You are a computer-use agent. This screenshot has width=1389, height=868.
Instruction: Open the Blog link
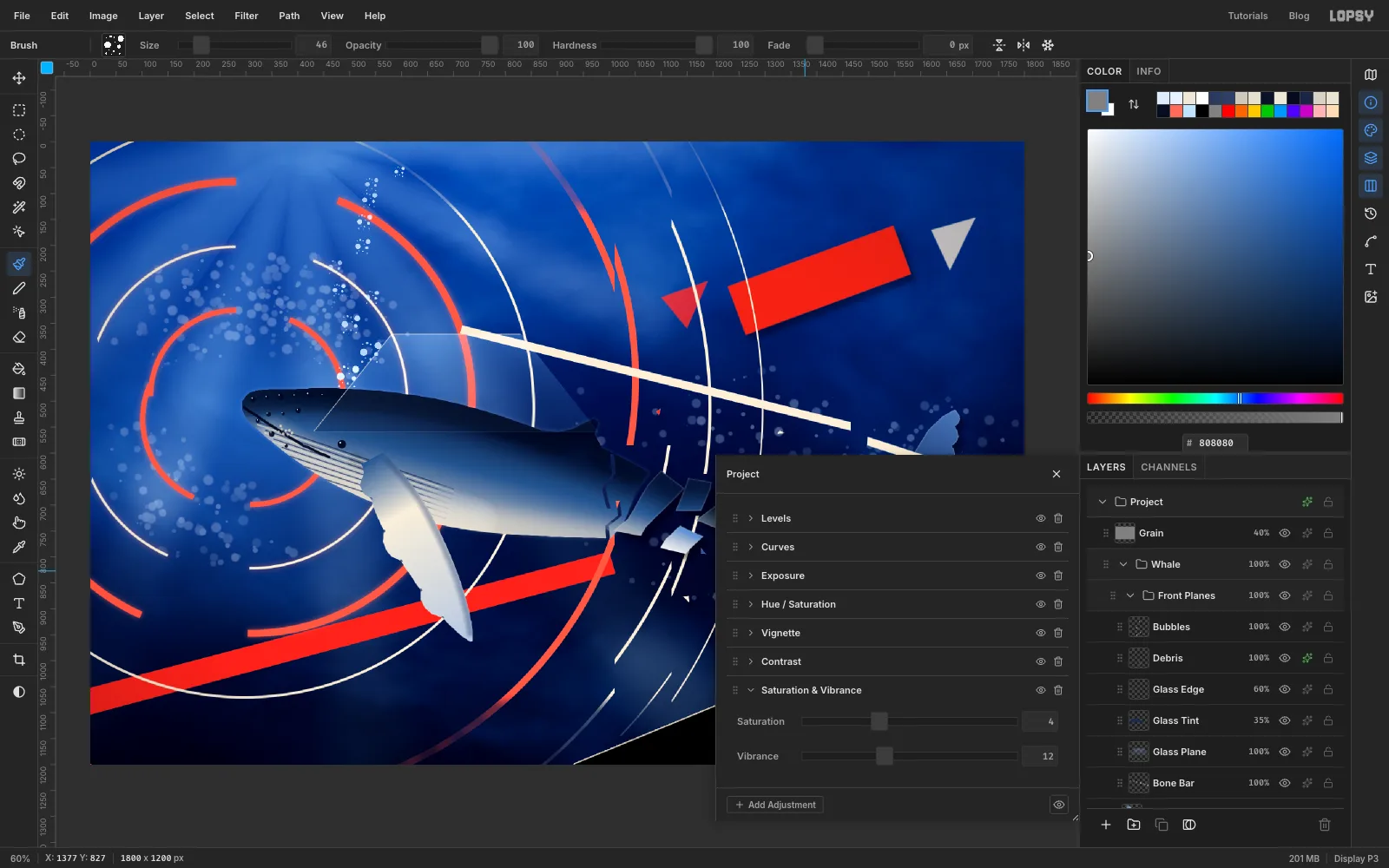[x=1299, y=16]
